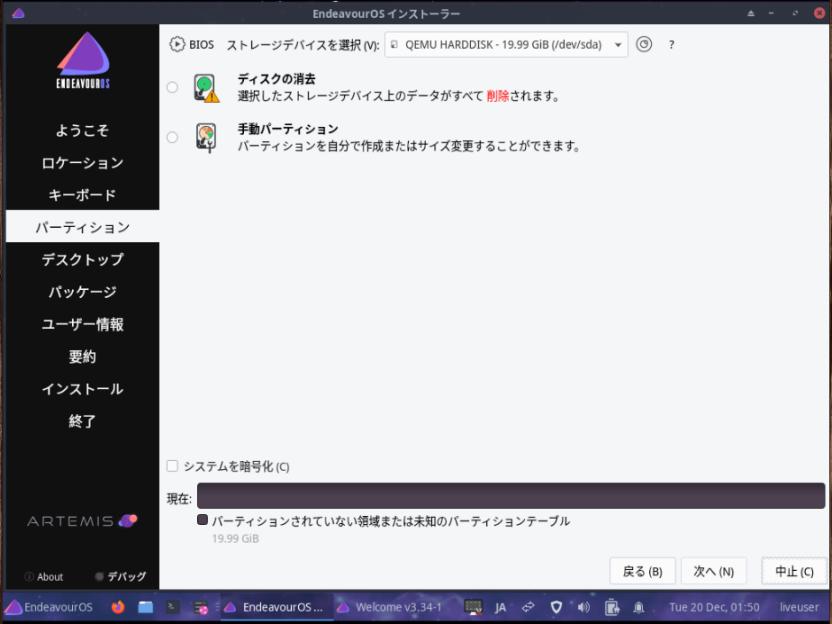Screen dimensions: 832x624
Task: Click the battery power tray icon
Action: [611, 607]
